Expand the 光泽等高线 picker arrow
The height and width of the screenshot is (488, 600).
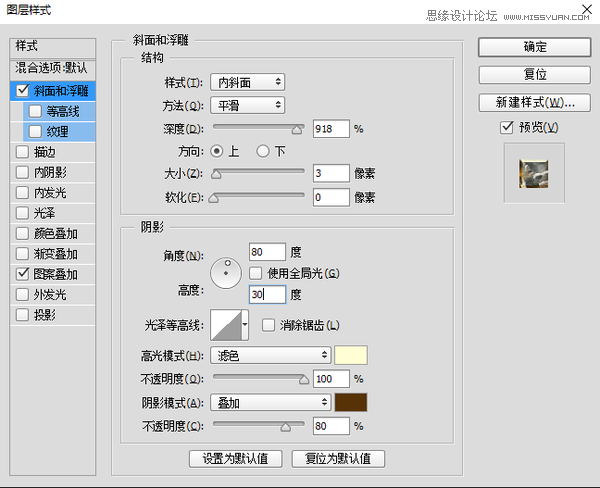click(x=245, y=325)
